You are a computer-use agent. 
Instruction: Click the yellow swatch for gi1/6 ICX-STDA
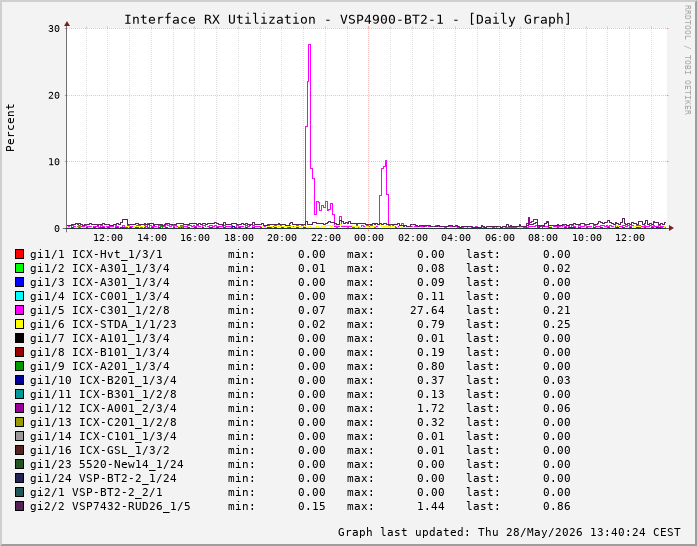click(19, 324)
